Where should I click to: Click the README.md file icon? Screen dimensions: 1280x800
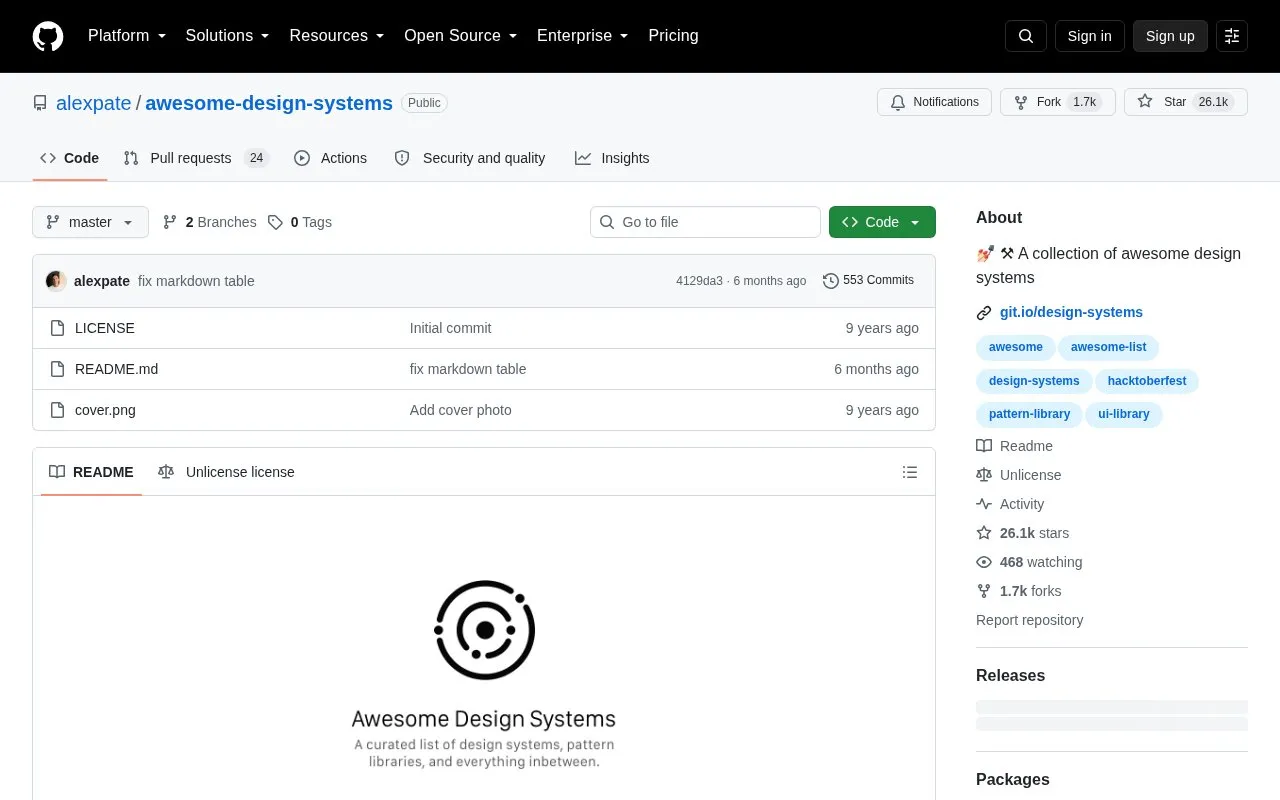tap(58, 369)
